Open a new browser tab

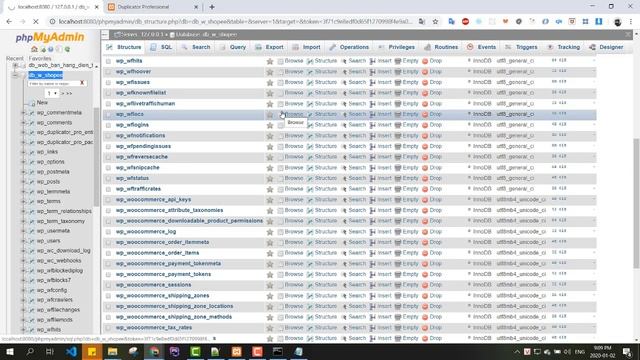pos(212,7)
